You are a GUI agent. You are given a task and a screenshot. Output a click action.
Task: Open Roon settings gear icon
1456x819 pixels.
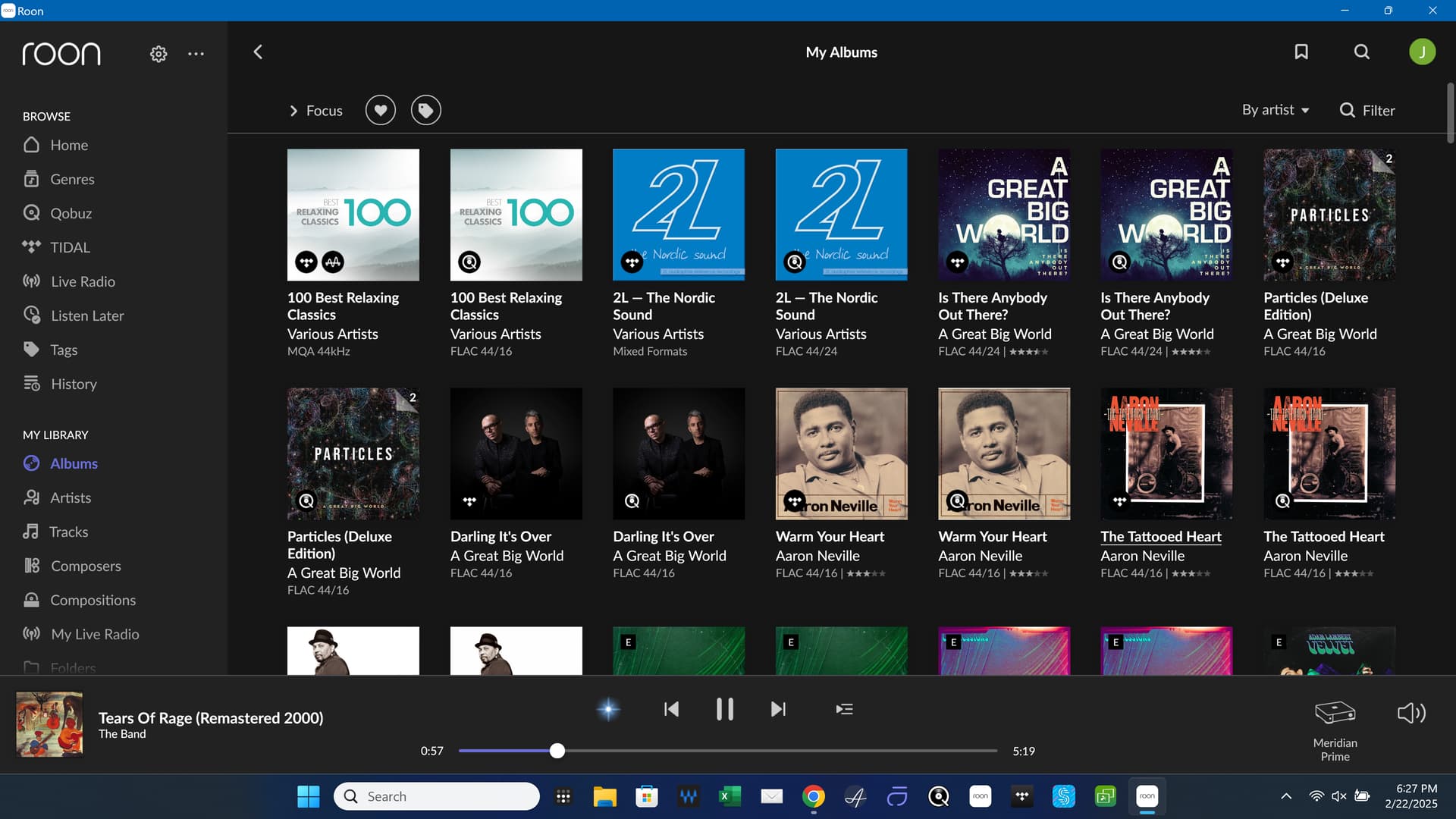tap(158, 54)
